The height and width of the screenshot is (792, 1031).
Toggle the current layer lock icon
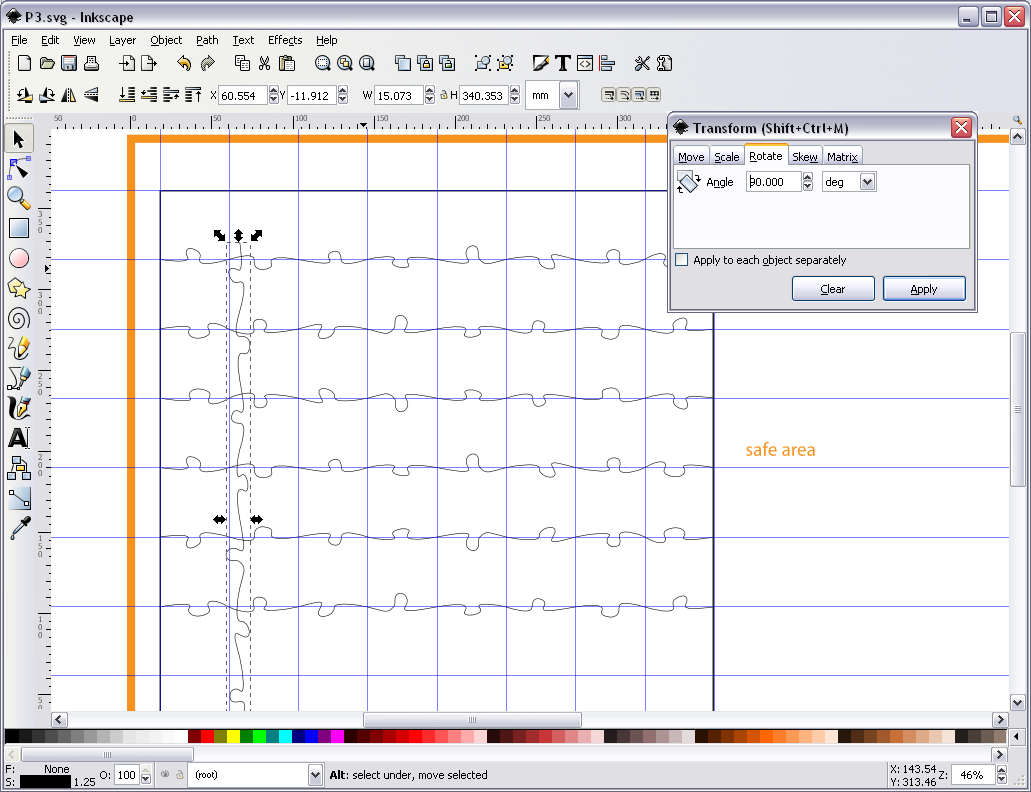(x=180, y=774)
